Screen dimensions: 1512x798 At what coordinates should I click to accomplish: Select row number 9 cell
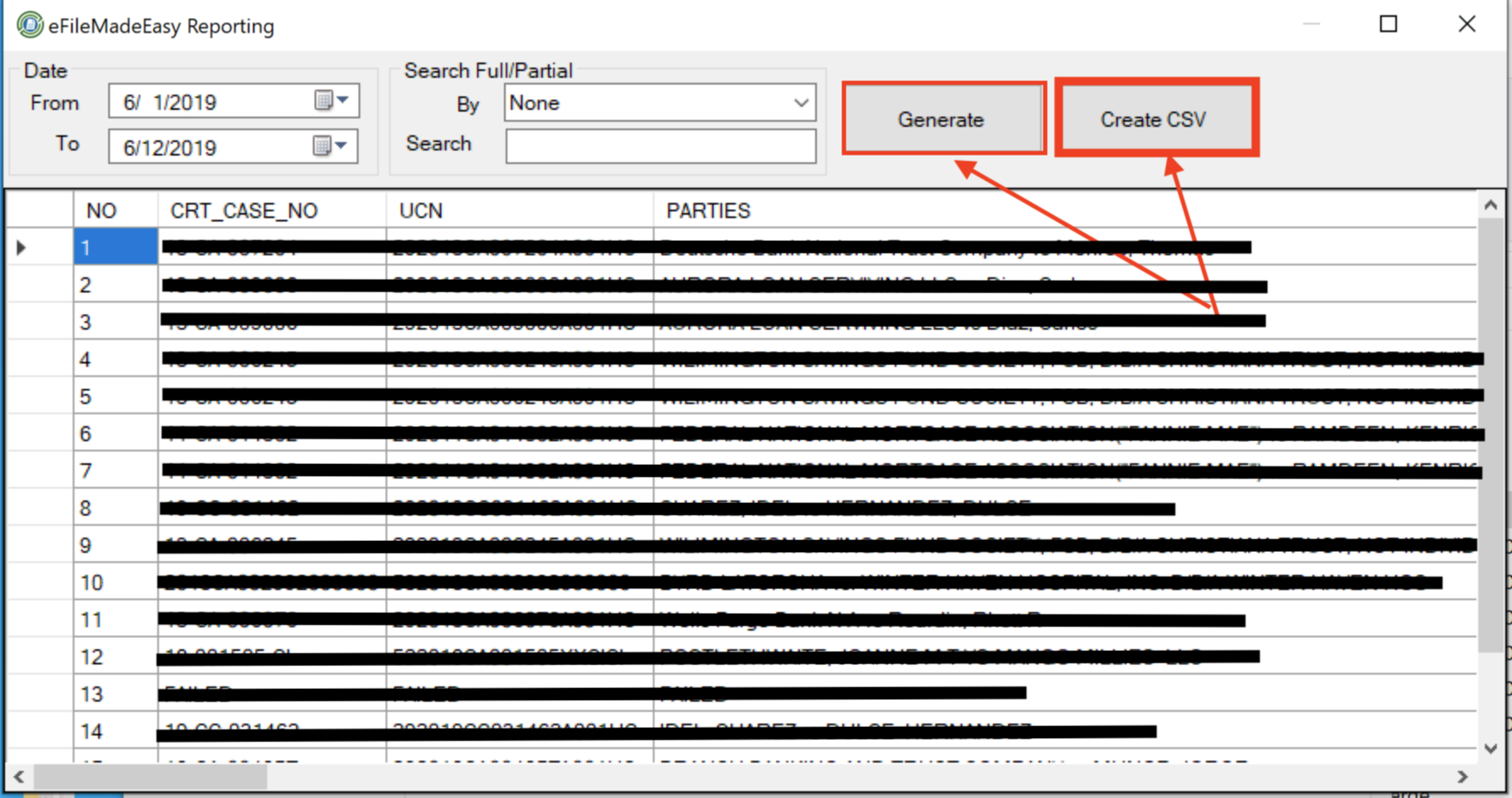(116, 545)
